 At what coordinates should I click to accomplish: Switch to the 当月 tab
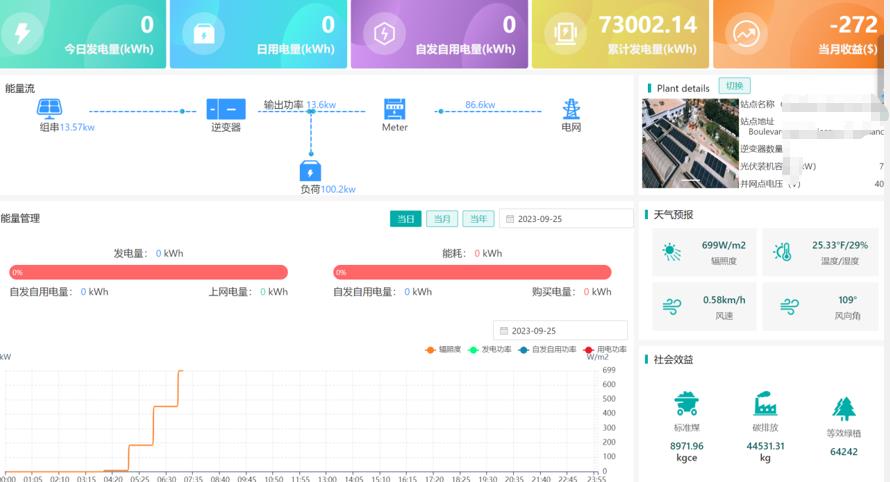(x=441, y=219)
